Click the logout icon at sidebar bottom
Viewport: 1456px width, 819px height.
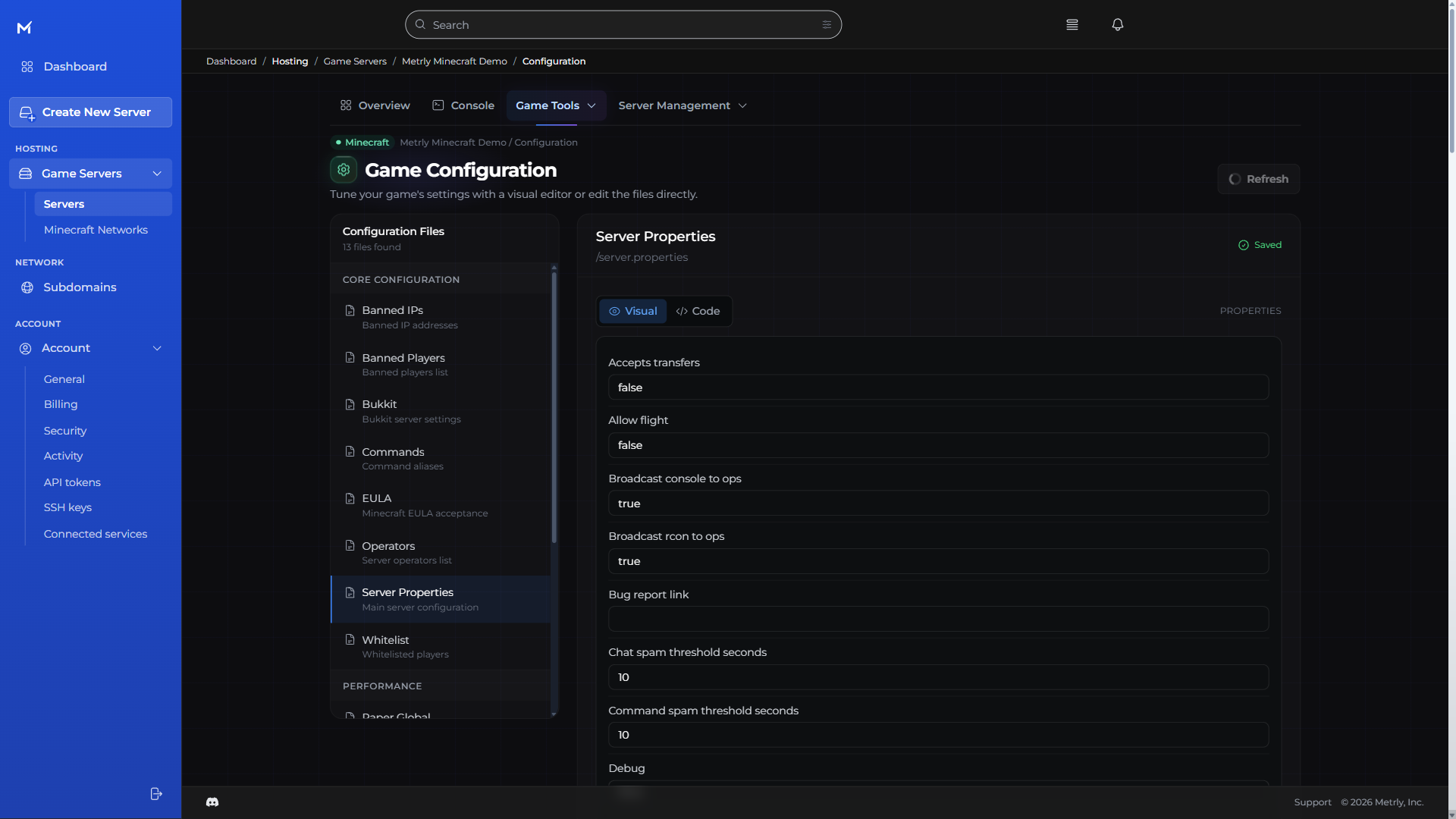tap(156, 793)
